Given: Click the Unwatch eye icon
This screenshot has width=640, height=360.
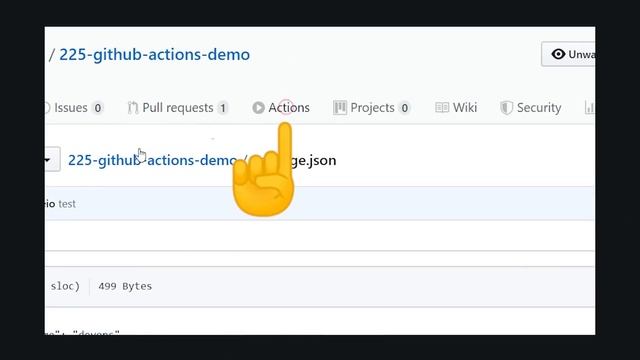Looking at the screenshot, I should point(558,54).
